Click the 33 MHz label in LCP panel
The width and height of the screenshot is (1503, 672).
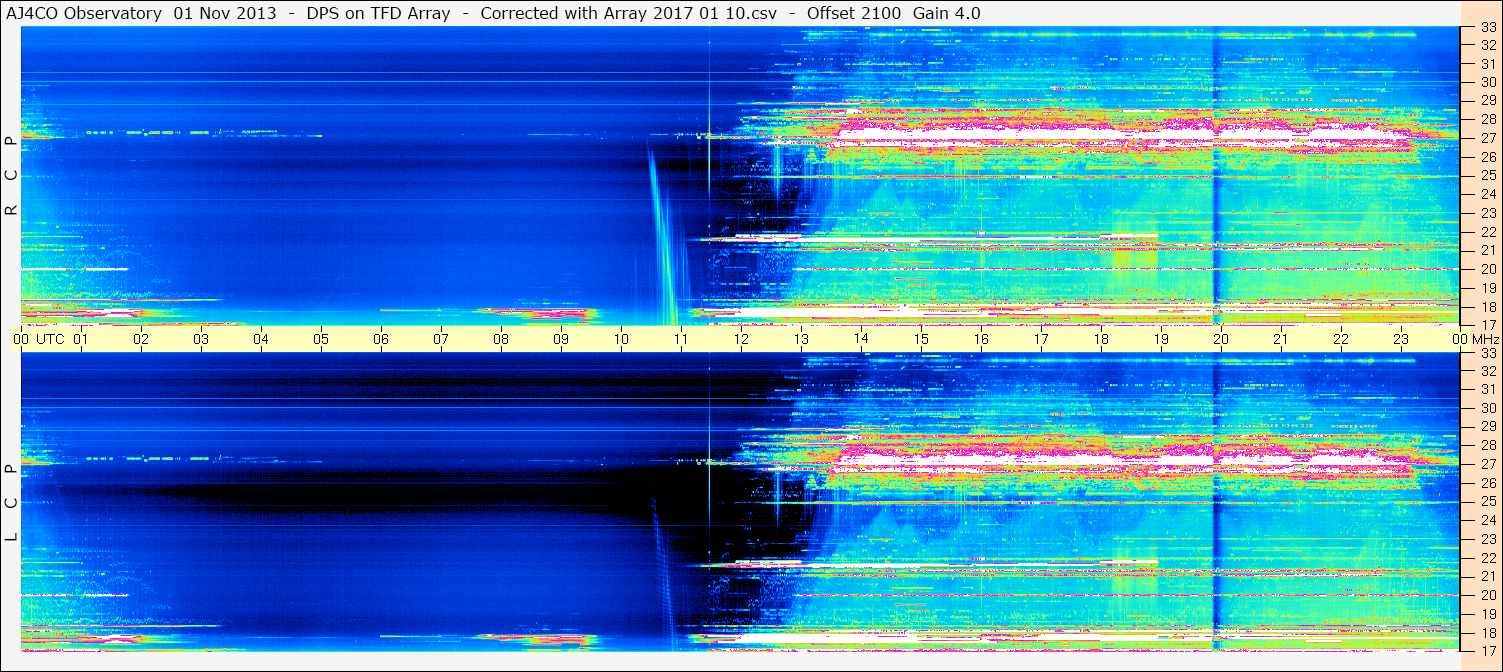pyautogui.click(x=1487, y=353)
